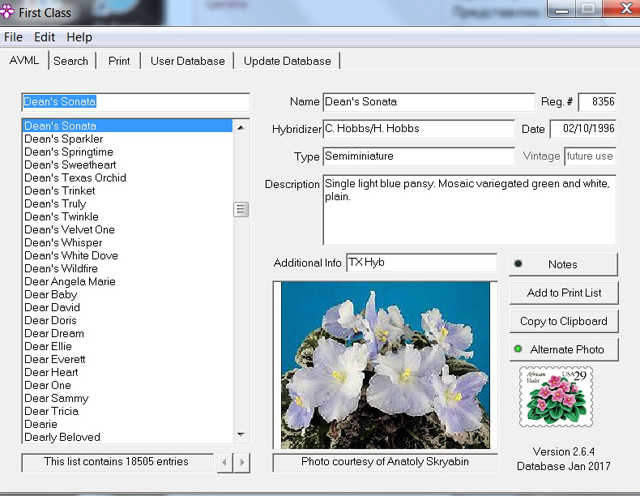Click the list scroll down arrow
640x496 pixels.
tap(241, 434)
